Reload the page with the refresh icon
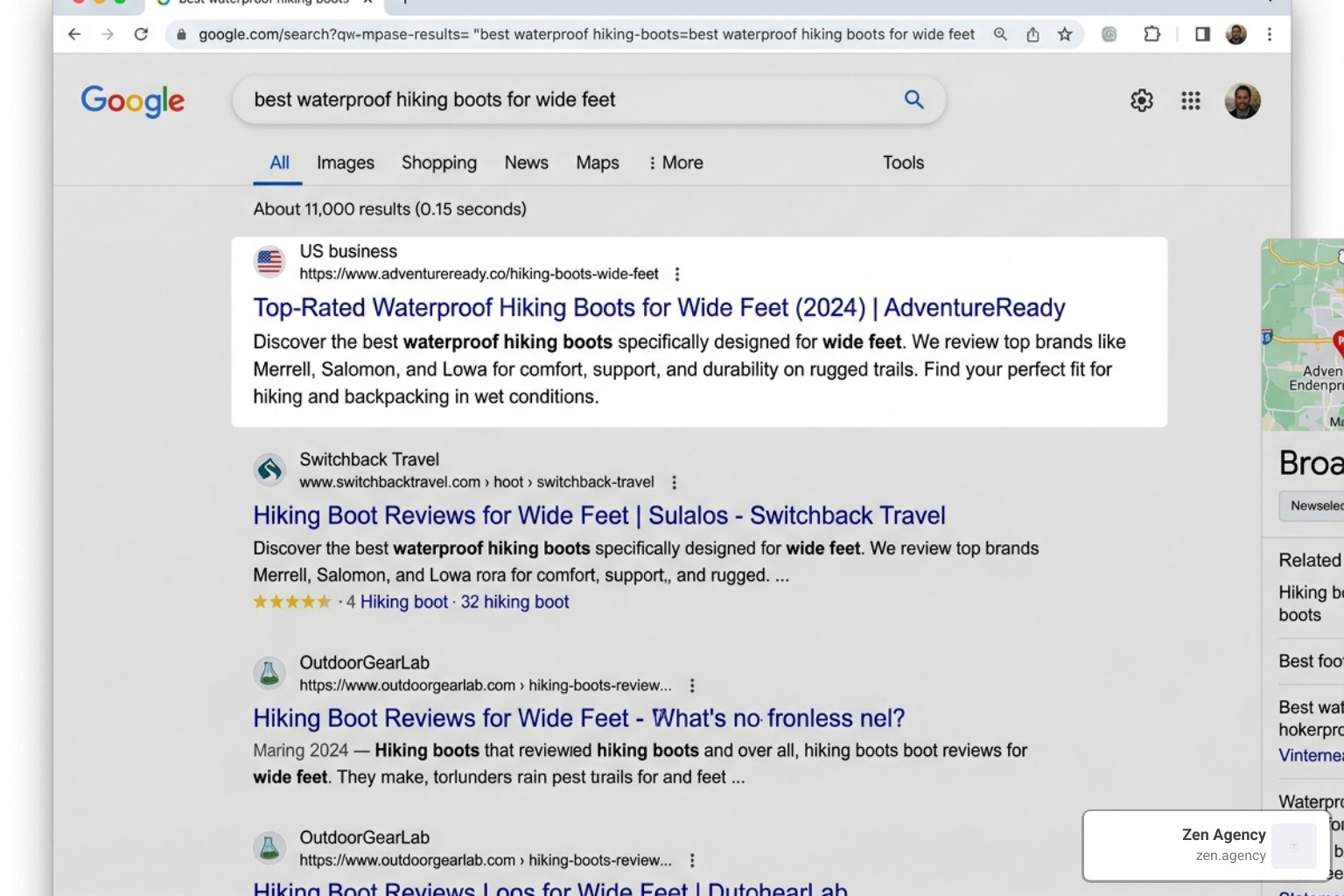The image size is (1344, 896). point(141,34)
